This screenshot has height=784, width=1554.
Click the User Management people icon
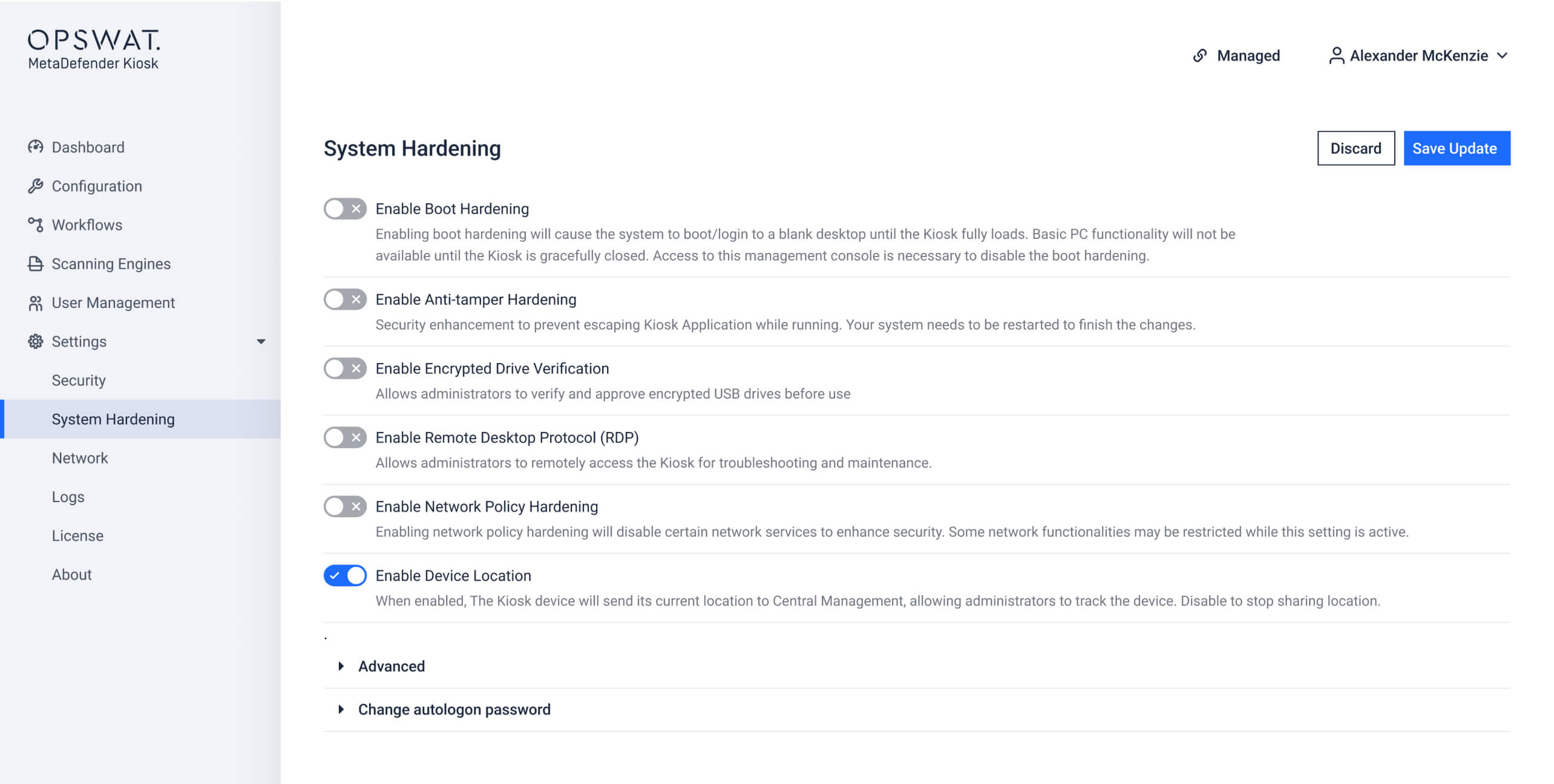coord(36,302)
